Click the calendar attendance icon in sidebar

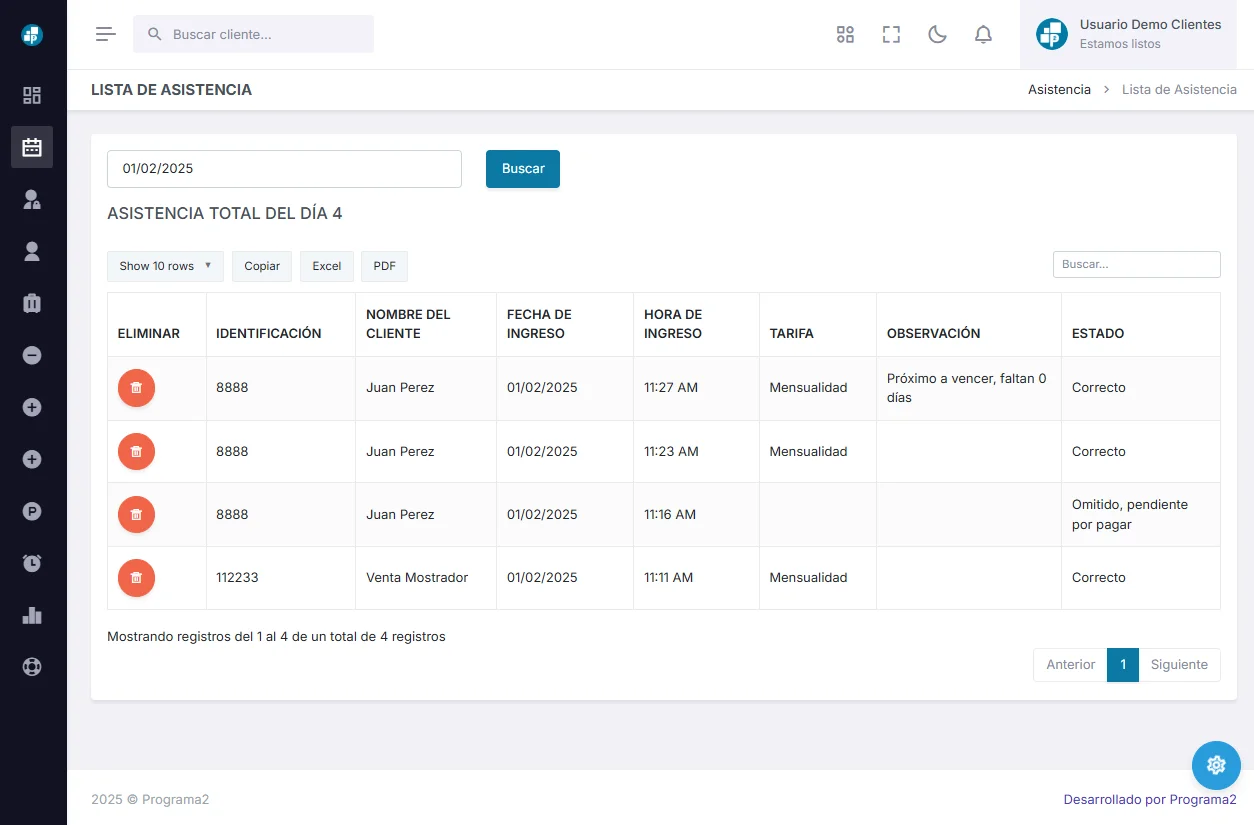32,147
